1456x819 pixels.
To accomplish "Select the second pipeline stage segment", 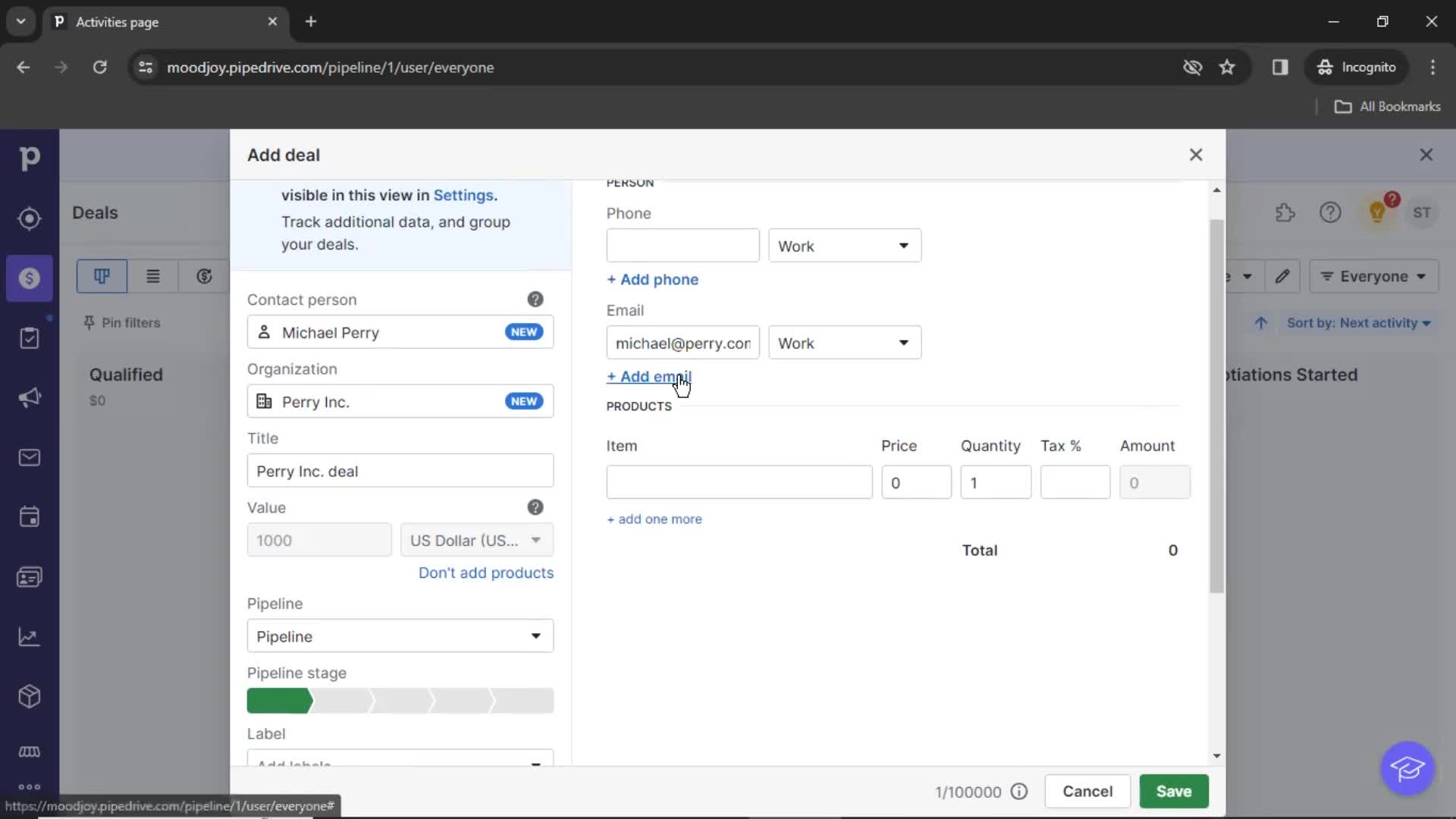I will point(342,701).
